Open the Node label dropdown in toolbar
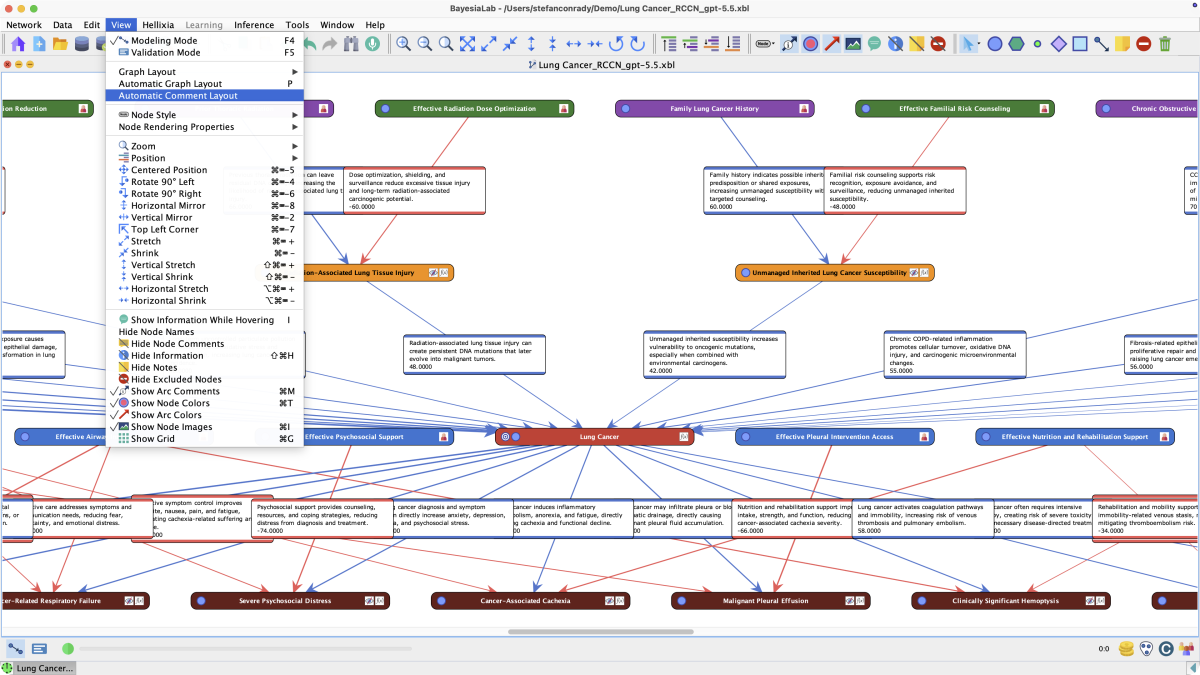Image resolution: width=1200 pixels, height=675 pixels. click(766, 44)
